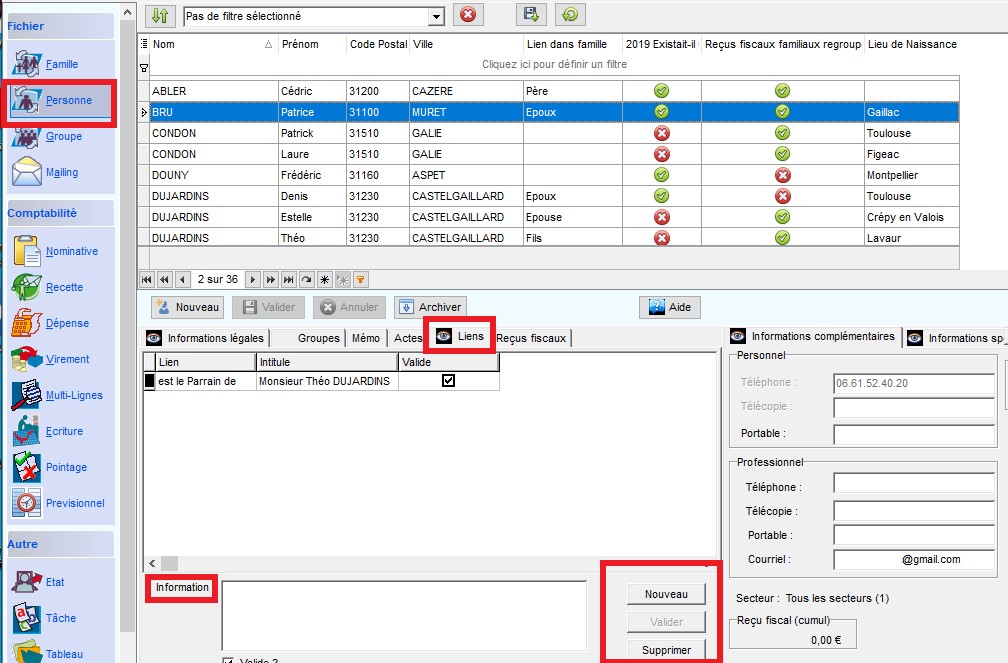
Task: Select the Virement icon
Action: [27, 359]
